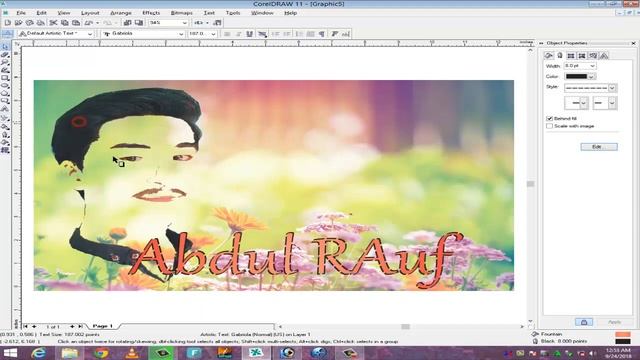Click the black Color swatch in Object Properties

coord(576,76)
